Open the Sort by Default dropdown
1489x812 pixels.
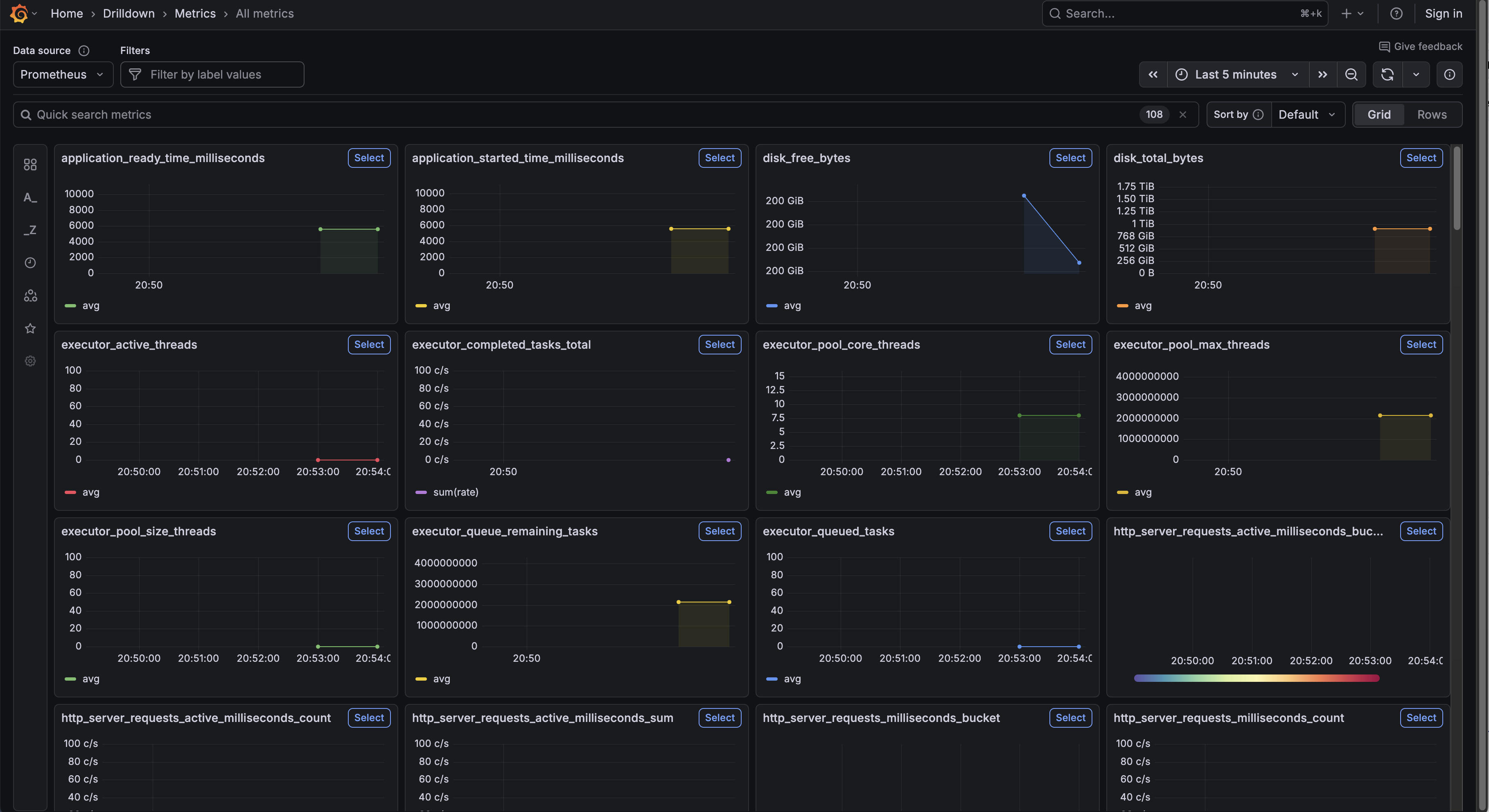click(x=1308, y=115)
